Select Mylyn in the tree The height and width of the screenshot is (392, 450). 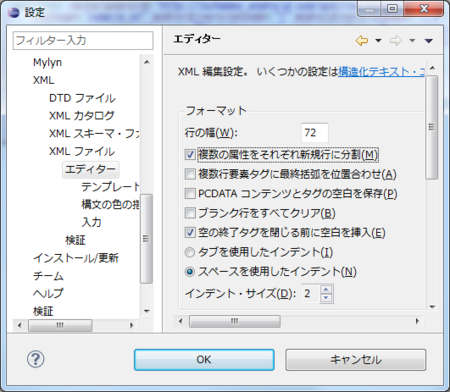point(47,62)
